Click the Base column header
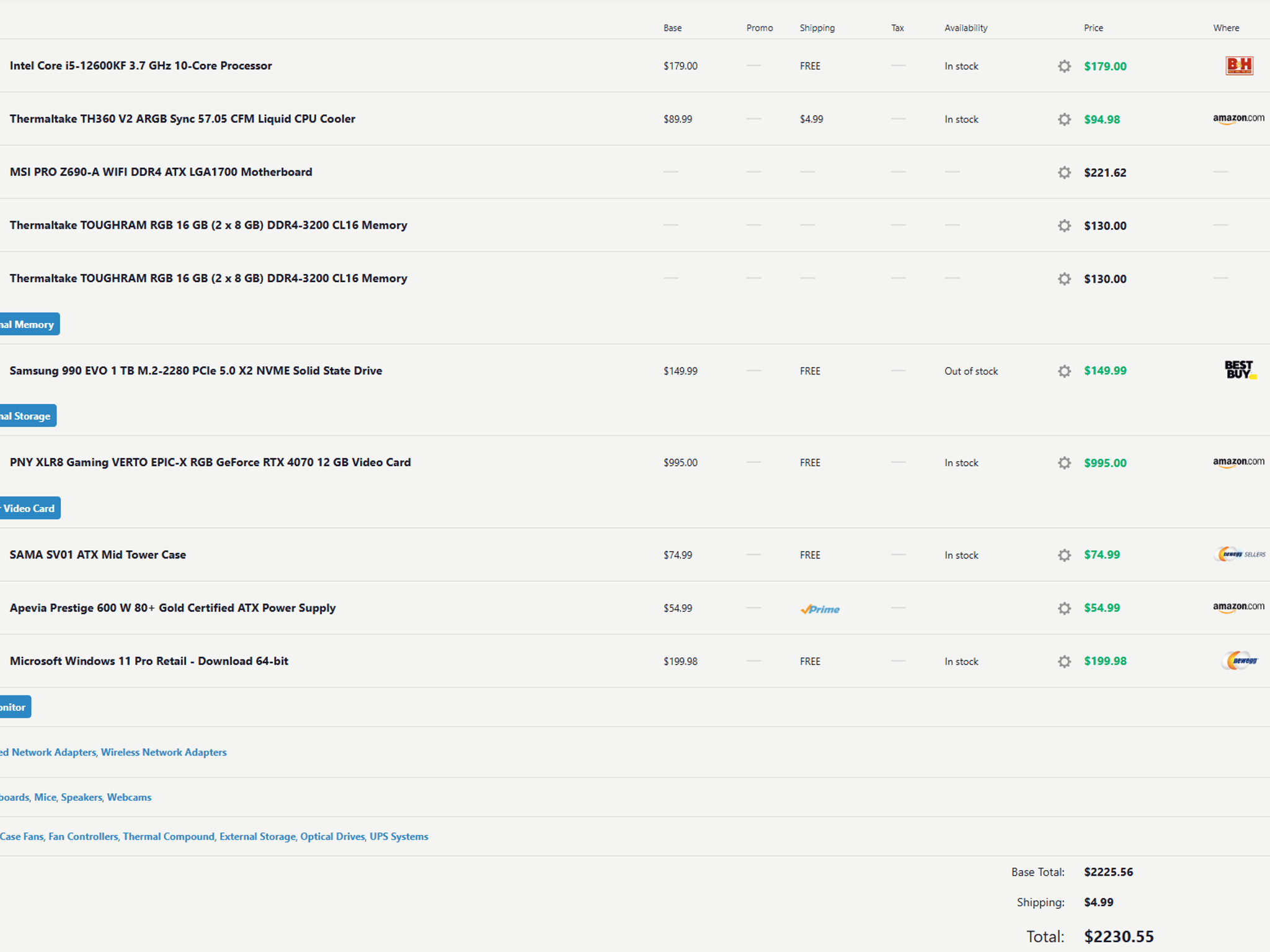This screenshot has width=1270, height=952. (672, 28)
